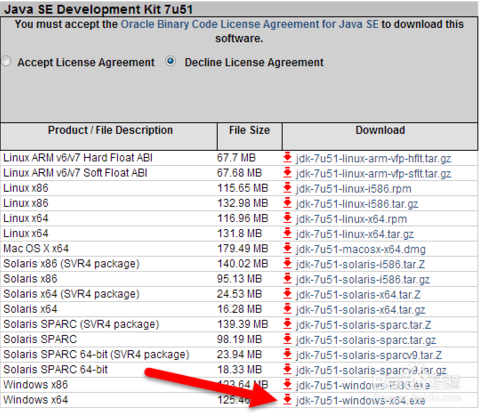Click the 115.65 MB file size cell
Viewport: 480px width, 413px height.
[x=243, y=188]
